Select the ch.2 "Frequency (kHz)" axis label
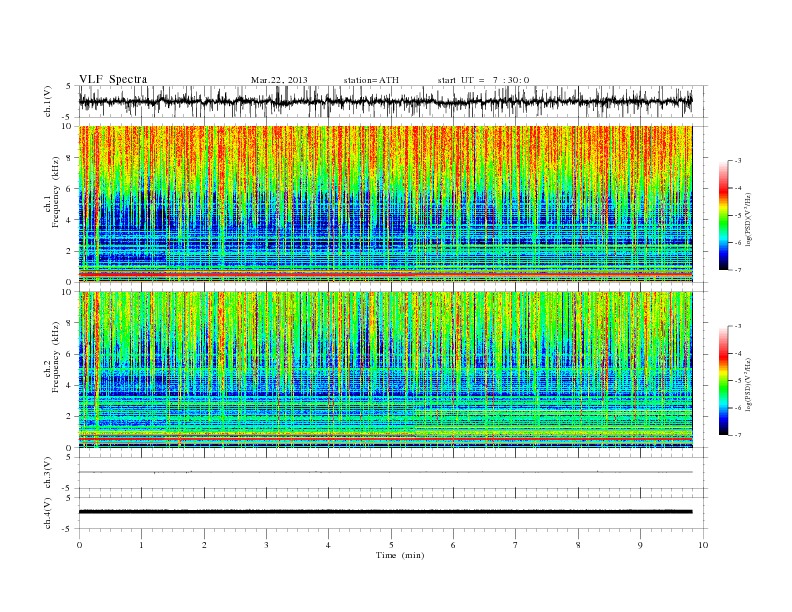The width and height of the screenshot is (792, 612). tap(56, 357)
